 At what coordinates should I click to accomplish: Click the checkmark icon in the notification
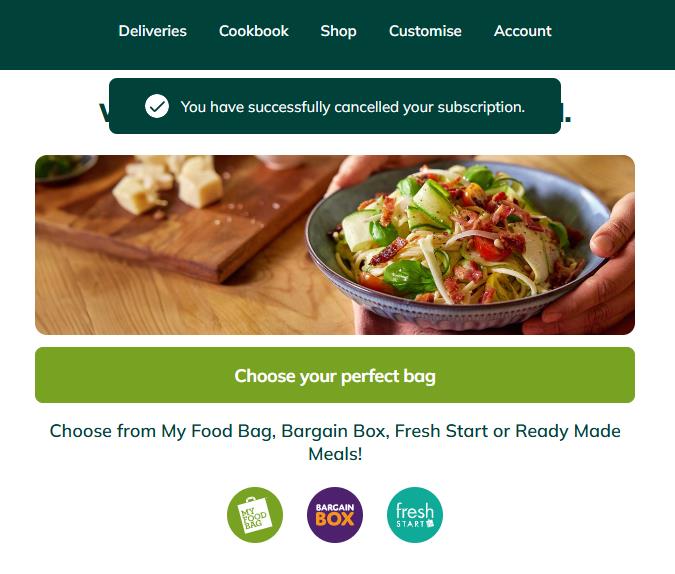[157, 106]
